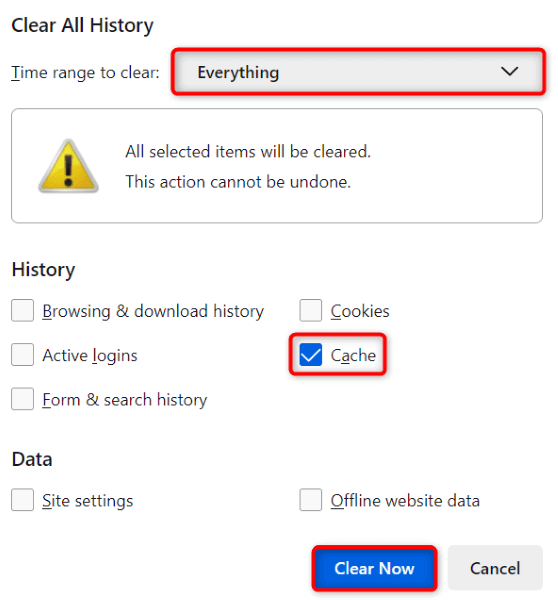Click the Clear Now button
The image size is (558, 600).
[x=374, y=568]
